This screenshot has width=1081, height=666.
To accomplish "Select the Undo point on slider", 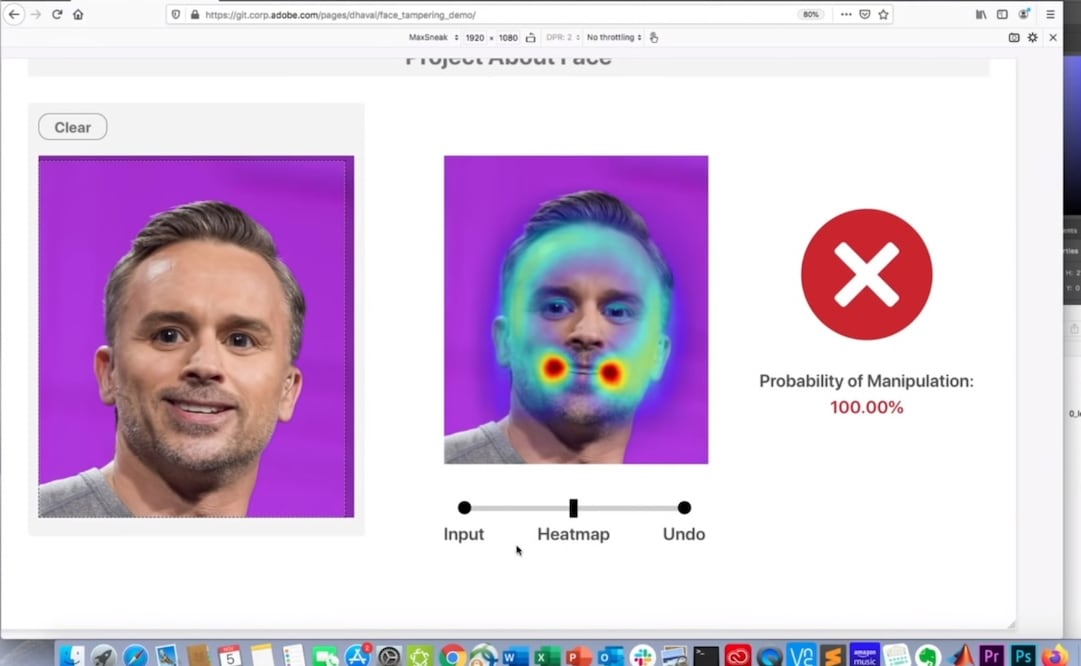I will [x=684, y=508].
